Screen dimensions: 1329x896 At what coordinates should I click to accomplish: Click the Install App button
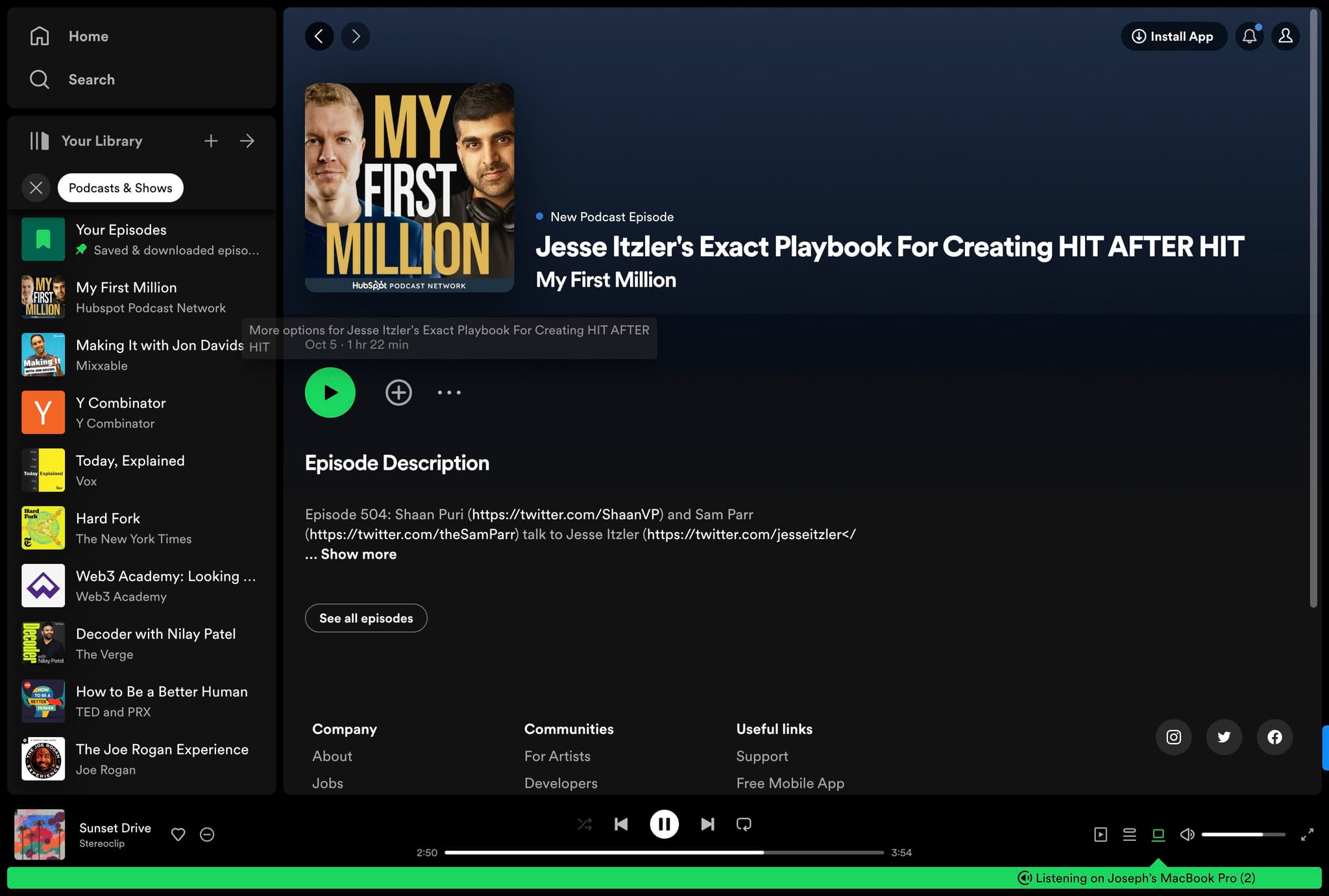pyautogui.click(x=1173, y=36)
